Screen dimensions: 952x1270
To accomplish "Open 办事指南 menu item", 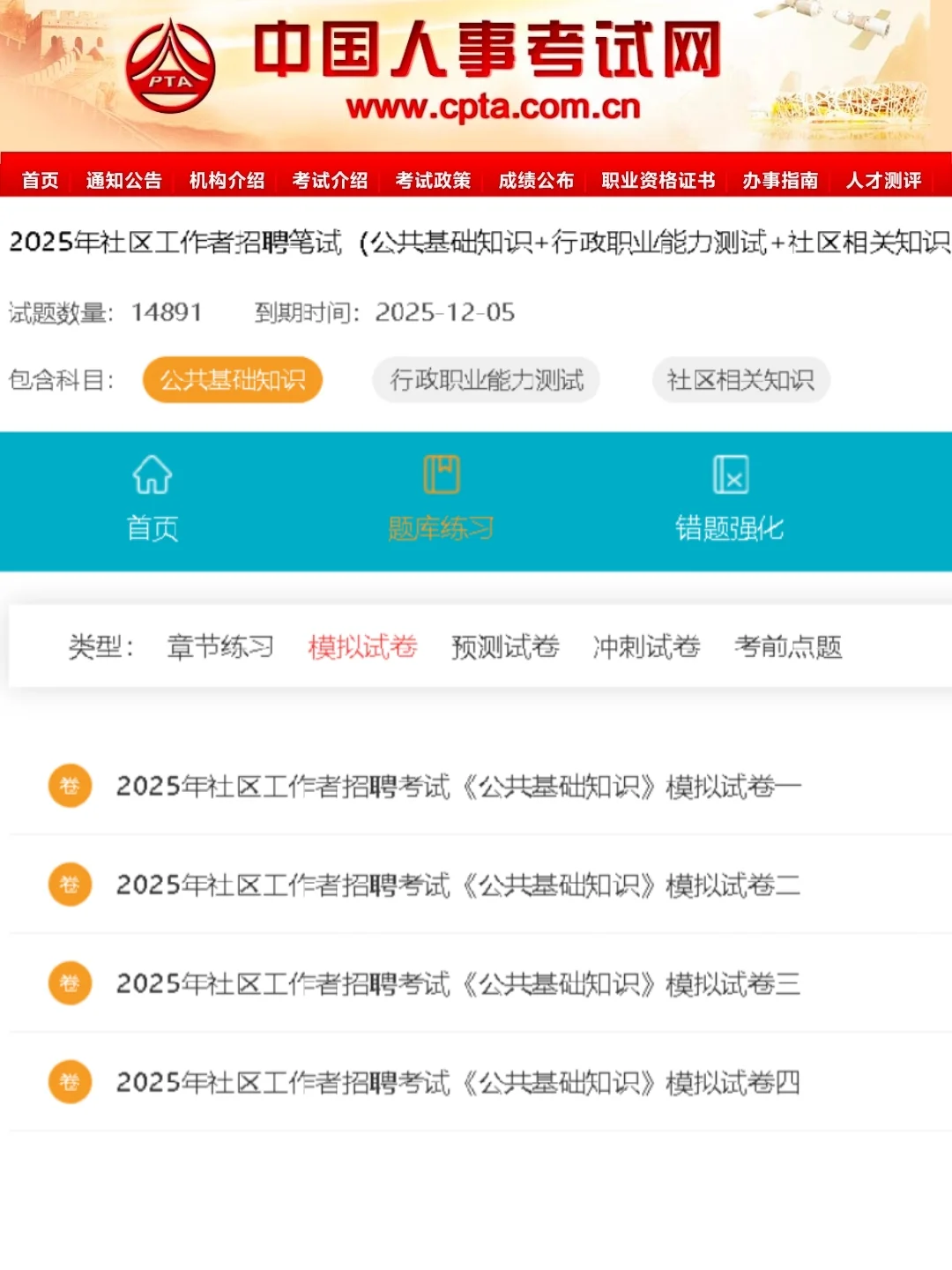I will [x=781, y=181].
